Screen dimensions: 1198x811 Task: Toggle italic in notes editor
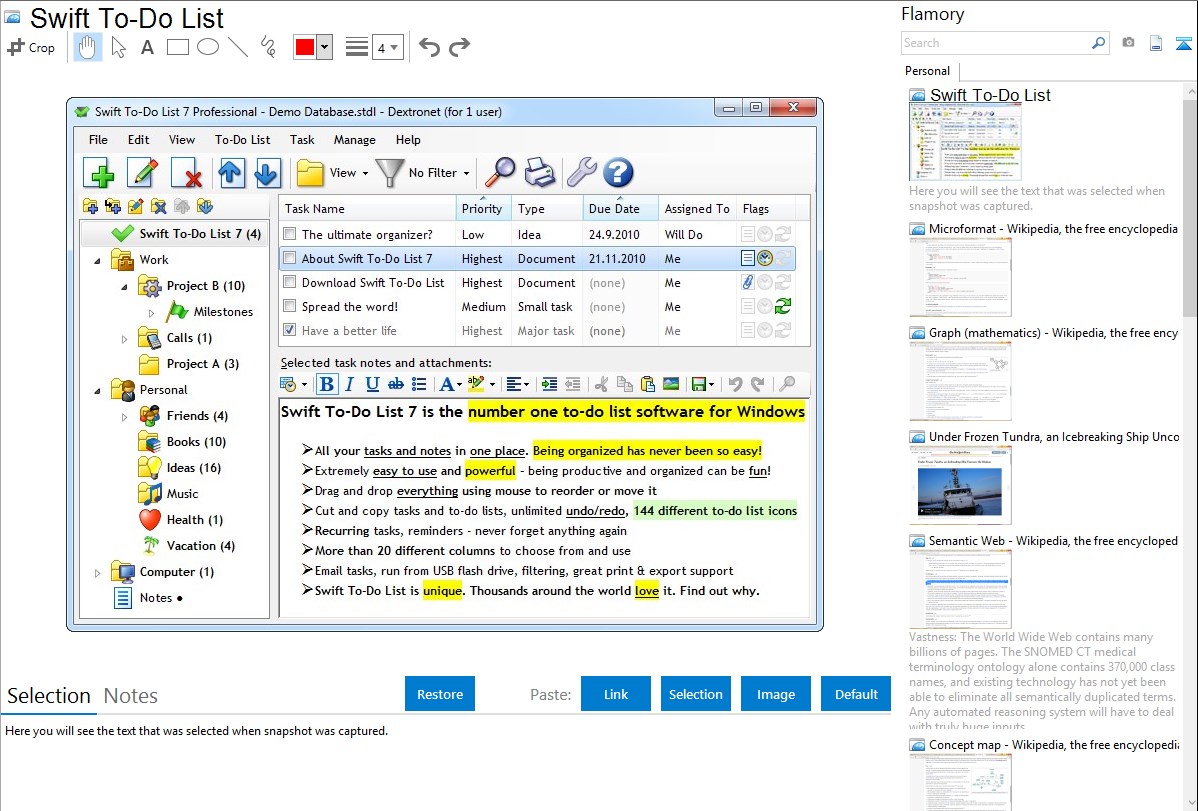point(349,384)
